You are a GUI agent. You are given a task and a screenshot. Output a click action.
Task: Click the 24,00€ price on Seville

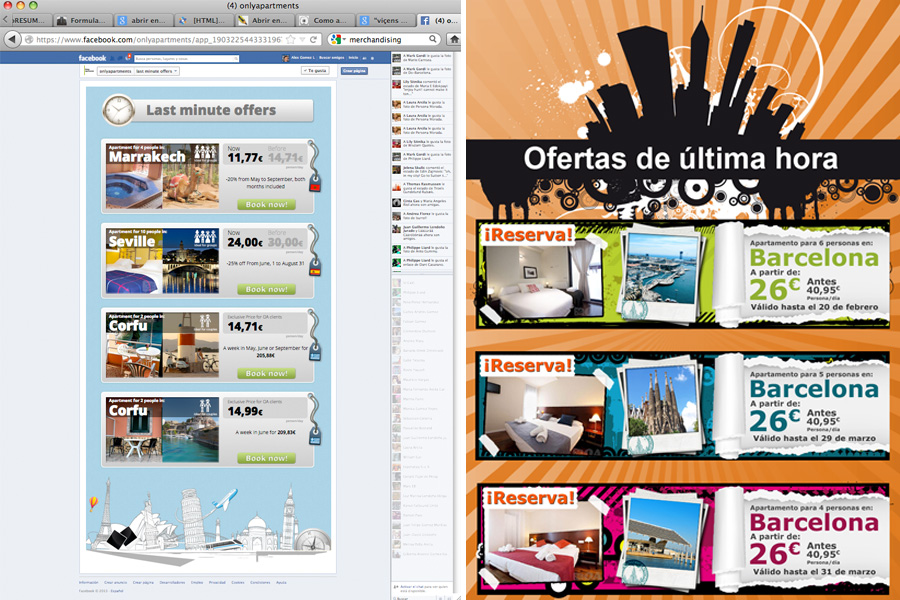click(x=245, y=242)
